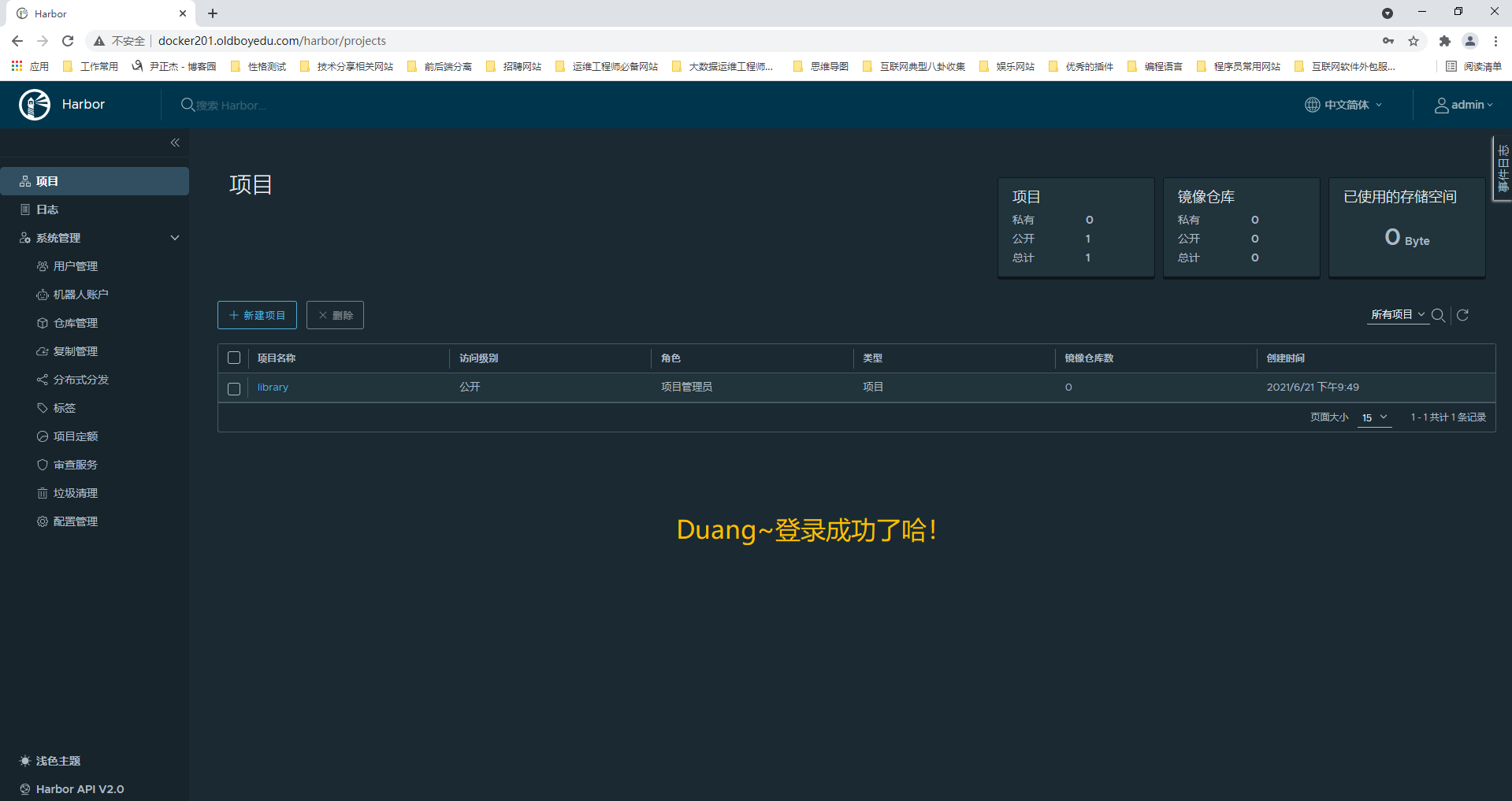Open the admin user menu
The image size is (1512, 801).
click(1463, 105)
